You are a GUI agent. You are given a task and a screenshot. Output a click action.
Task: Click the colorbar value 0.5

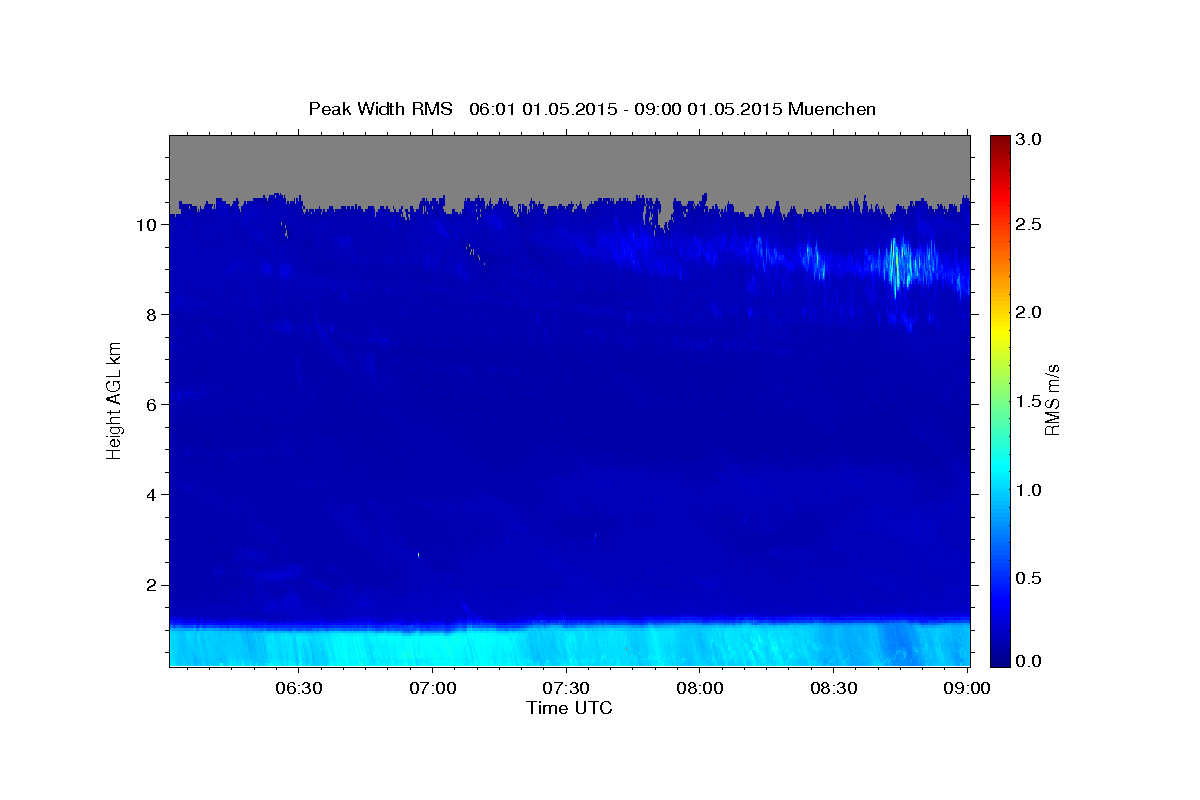click(x=1027, y=578)
